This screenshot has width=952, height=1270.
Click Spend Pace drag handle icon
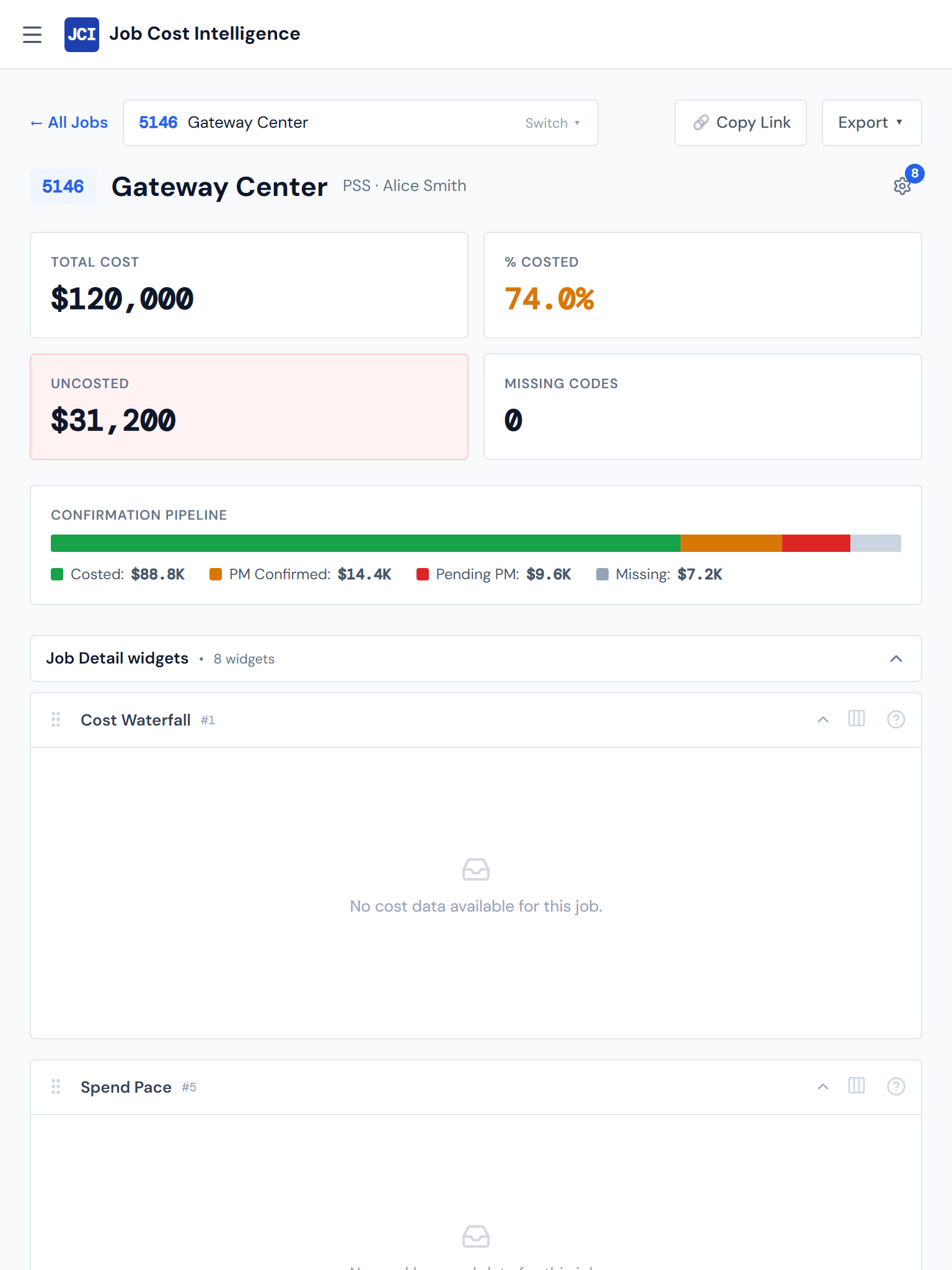point(56,1086)
